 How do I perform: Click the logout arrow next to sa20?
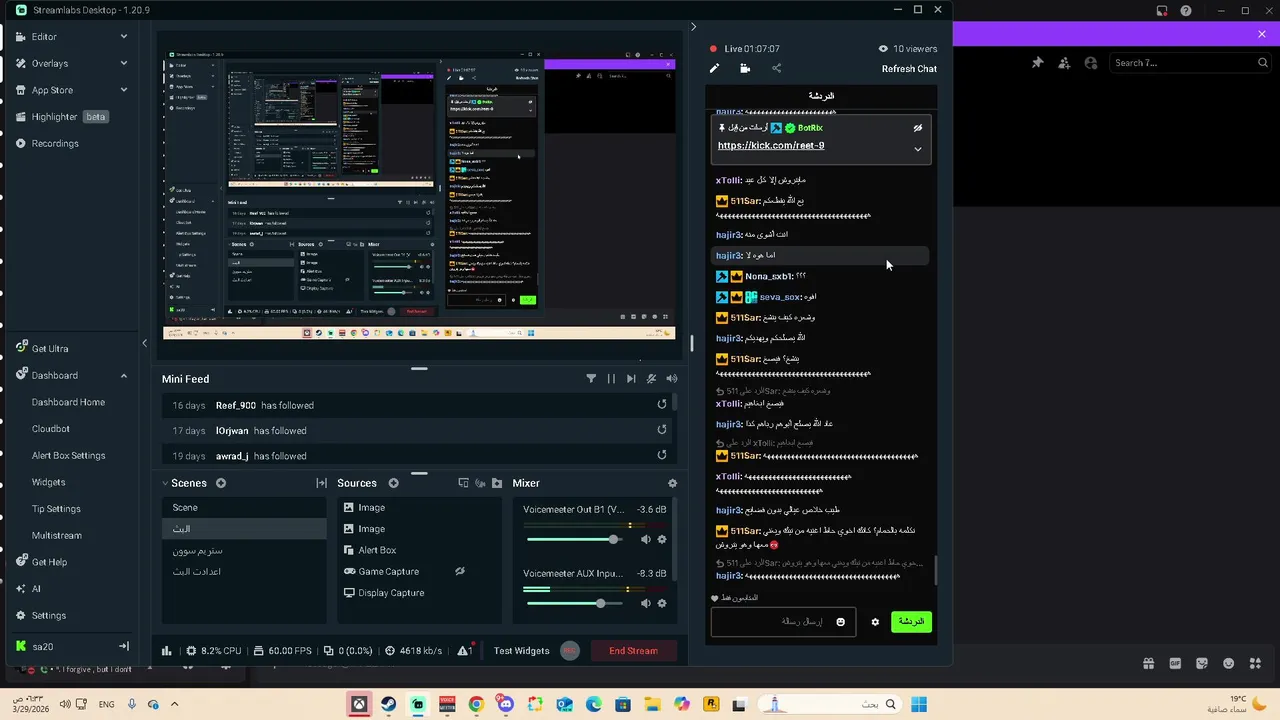point(124,646)
